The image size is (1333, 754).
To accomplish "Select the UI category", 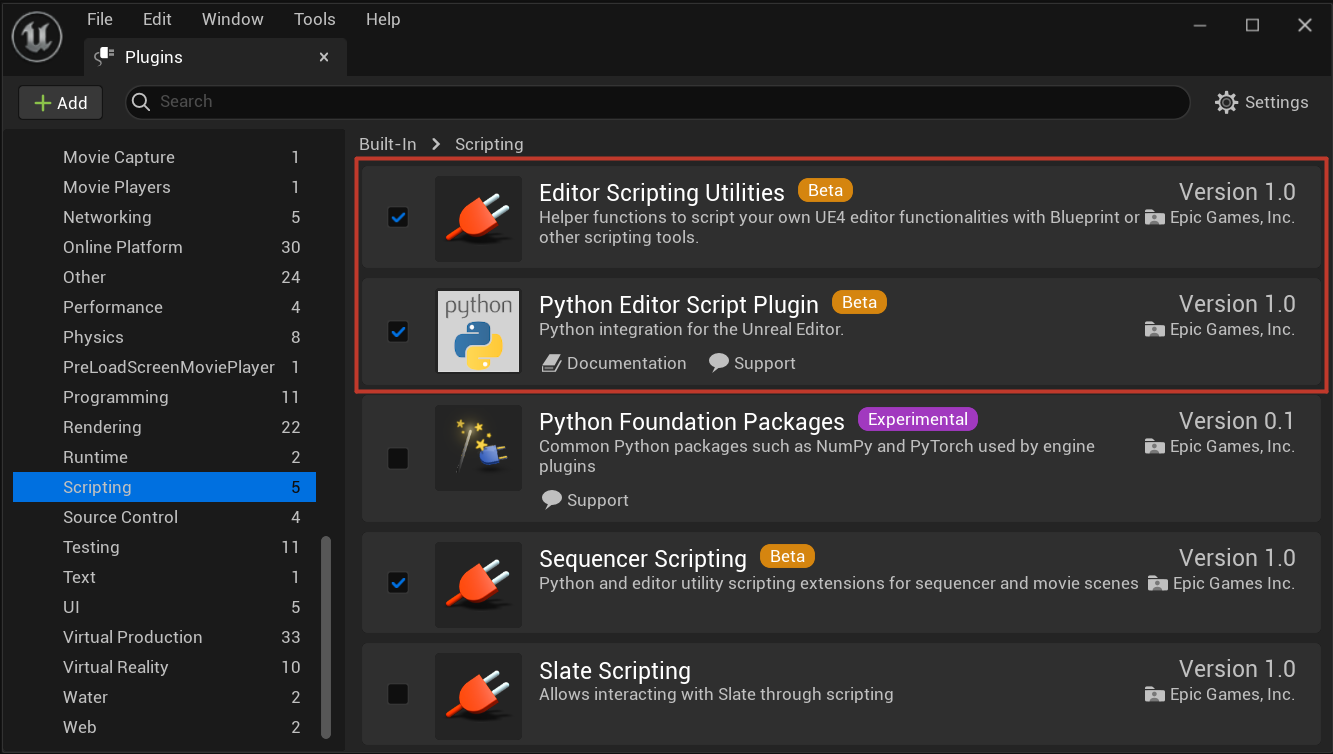I will [164, 607].
